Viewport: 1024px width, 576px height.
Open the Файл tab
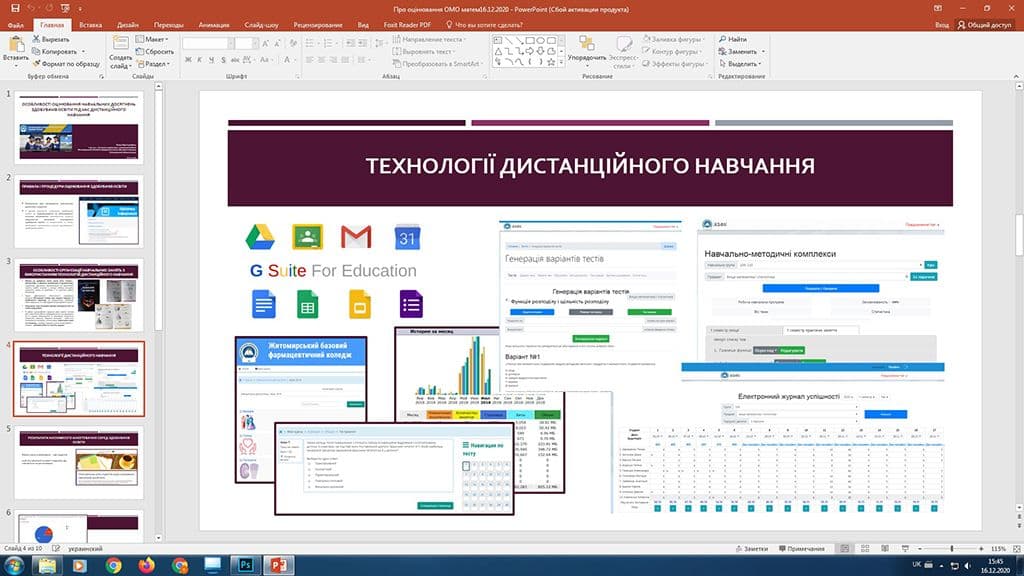16,25
